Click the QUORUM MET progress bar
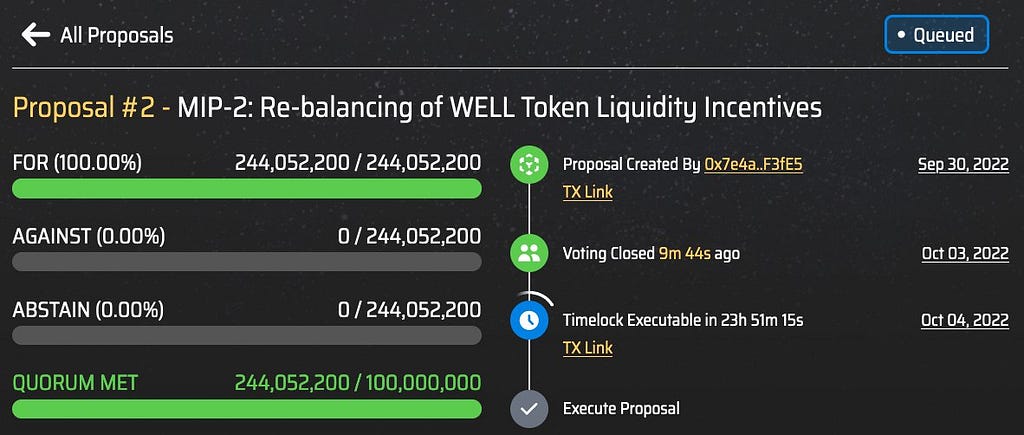This screenshot has width=1024, height=435. [x=247, y=409]
